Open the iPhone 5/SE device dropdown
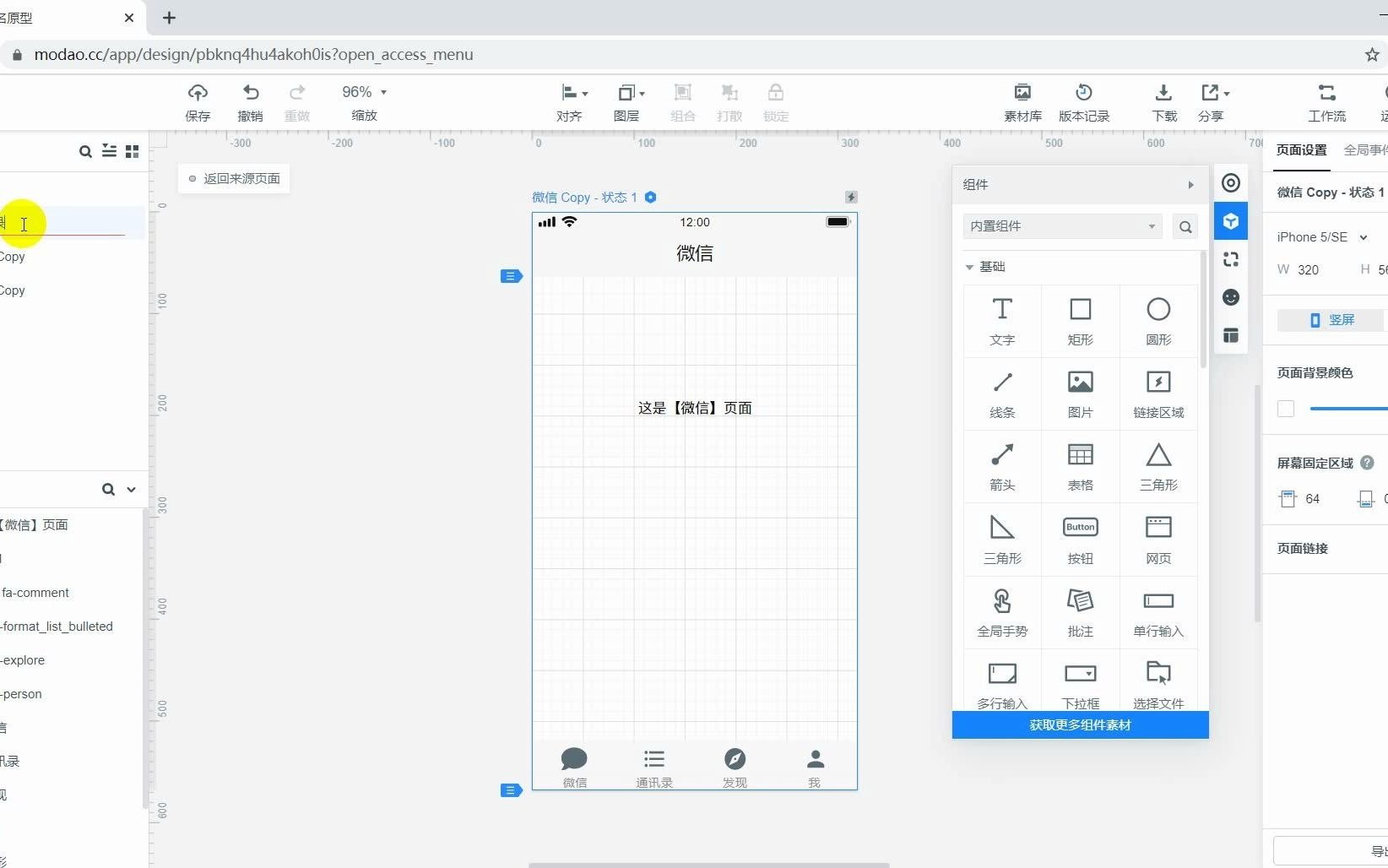Image resolution: width=1388 pixels, height=868 pixels. tap(1322, 237)
